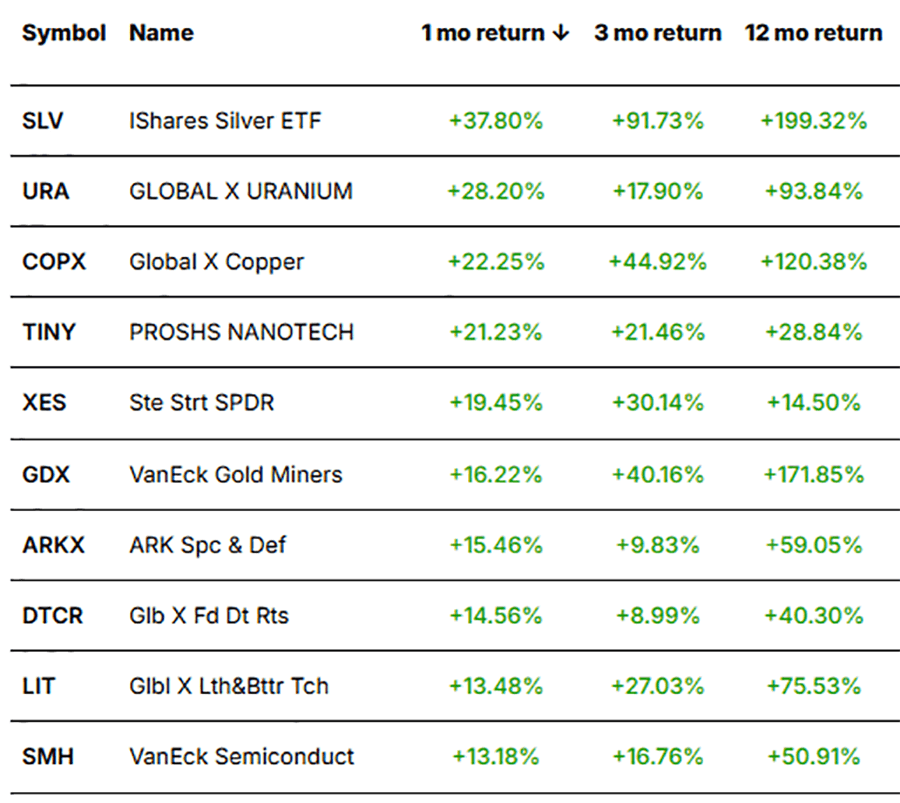The width and height of the screenshot is (900, 803).
Task: Open iShares Silver ETF fund name
Action: click(x=225, y=121)
